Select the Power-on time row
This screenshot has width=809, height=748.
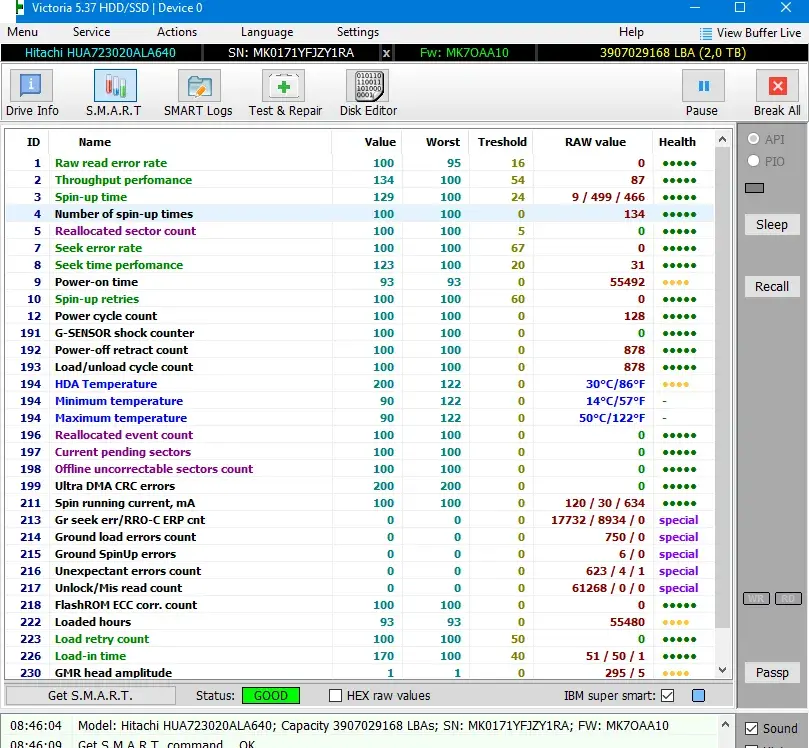click(x=360, y=282)
